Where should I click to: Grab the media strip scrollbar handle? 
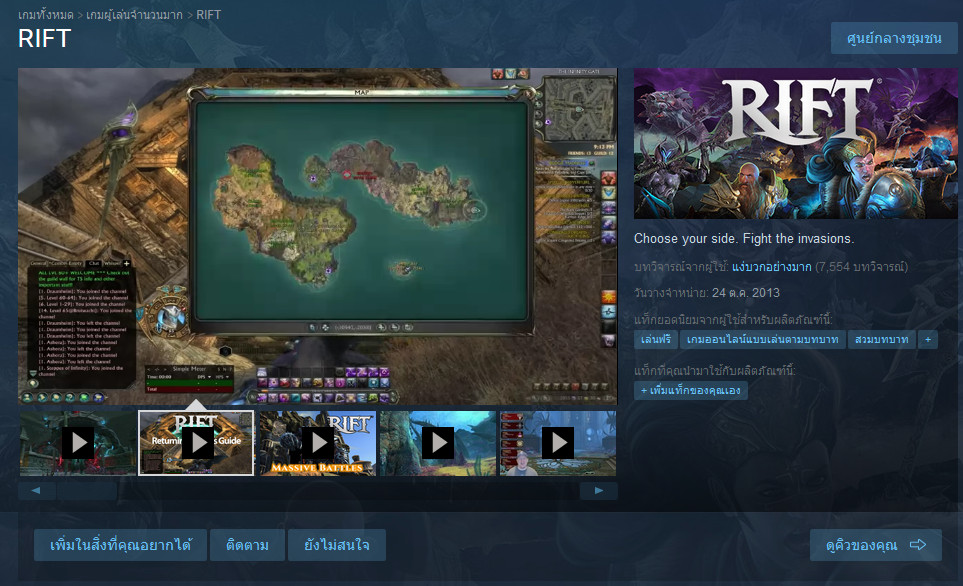[x=87, y=490]
